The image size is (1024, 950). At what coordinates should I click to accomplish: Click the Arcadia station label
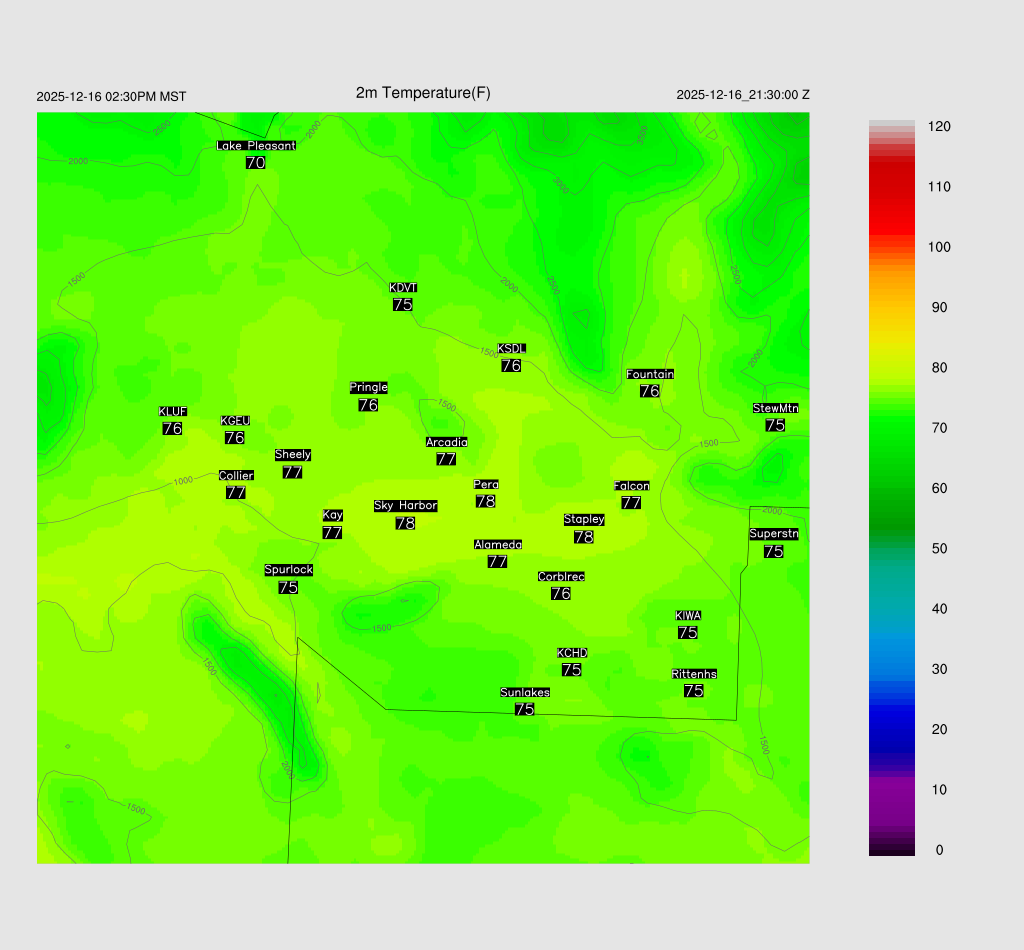point(446,442)
